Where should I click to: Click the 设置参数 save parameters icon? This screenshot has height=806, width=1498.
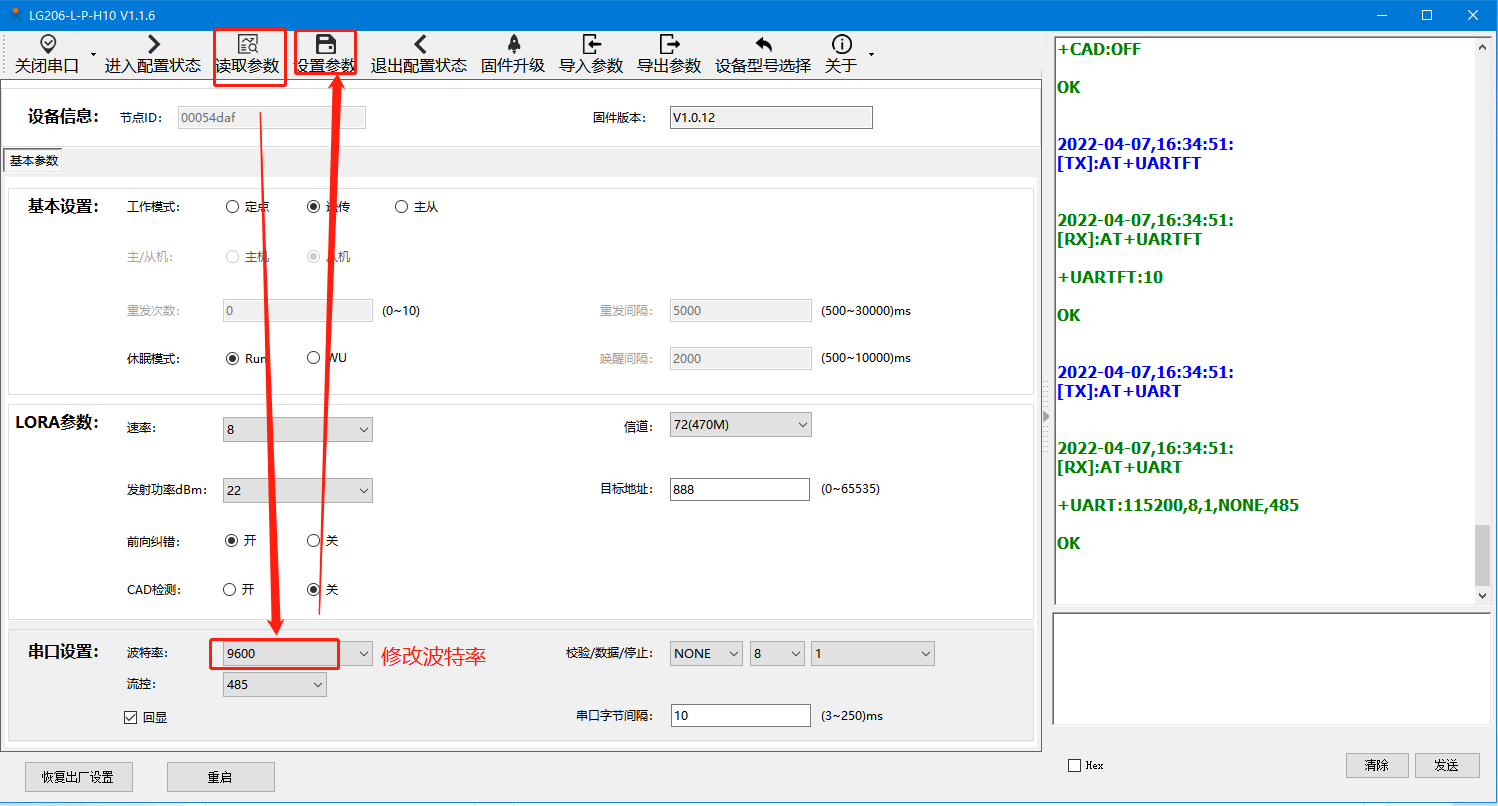(325, 45)
